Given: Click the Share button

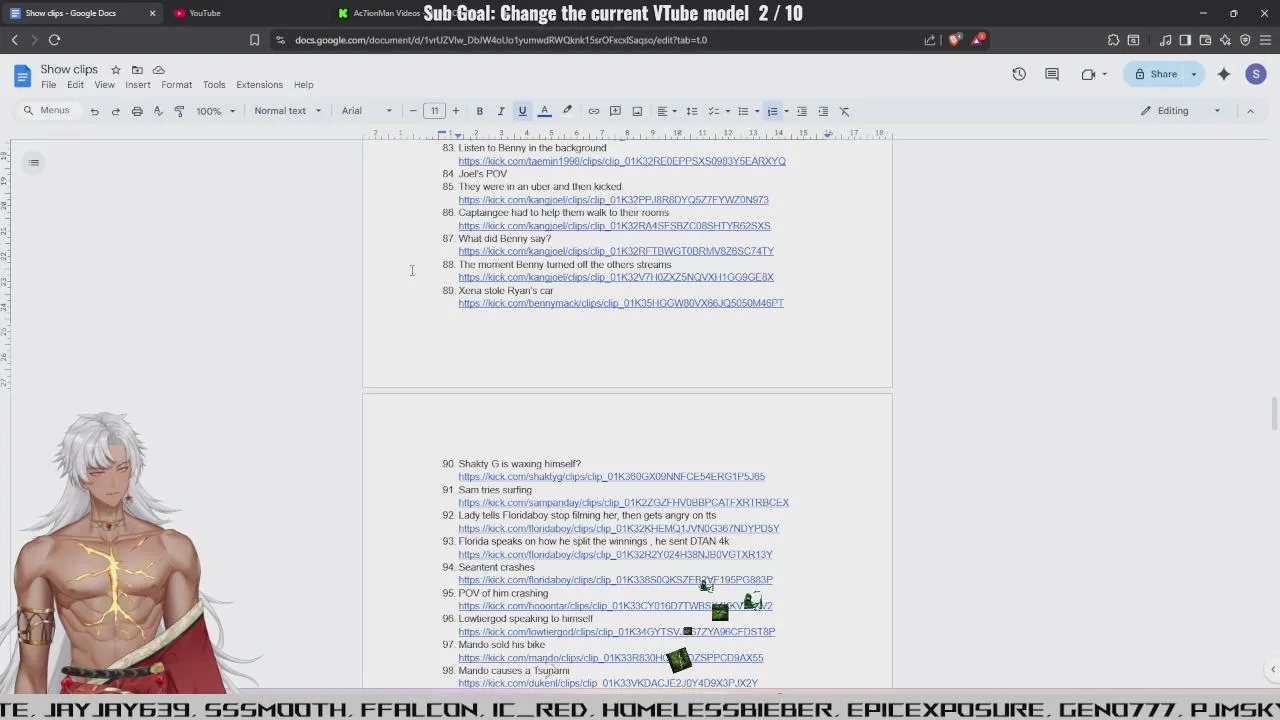Looking at the screenshot, I should 1155,74.
